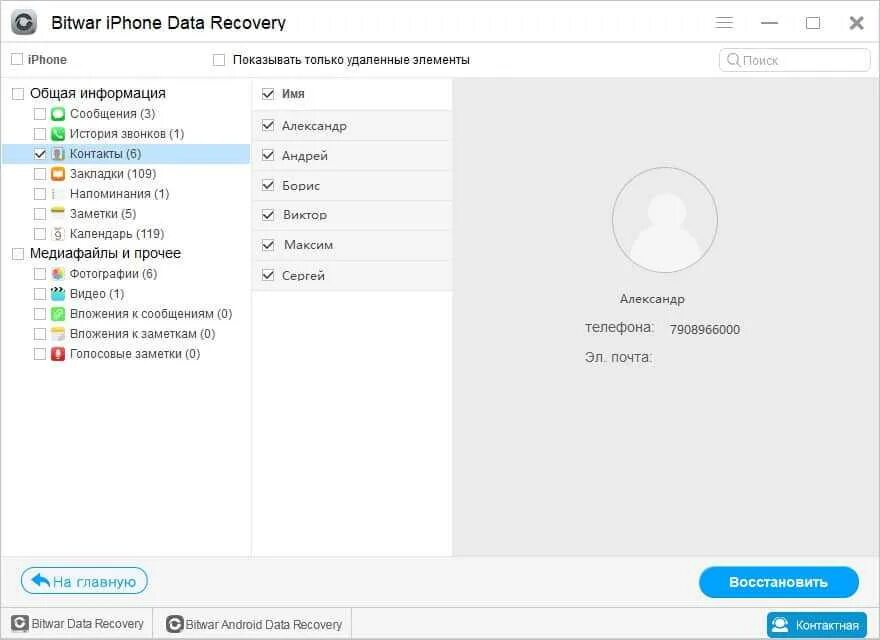Tick the Заметки (5) checkbox

[x=40, y=214]
